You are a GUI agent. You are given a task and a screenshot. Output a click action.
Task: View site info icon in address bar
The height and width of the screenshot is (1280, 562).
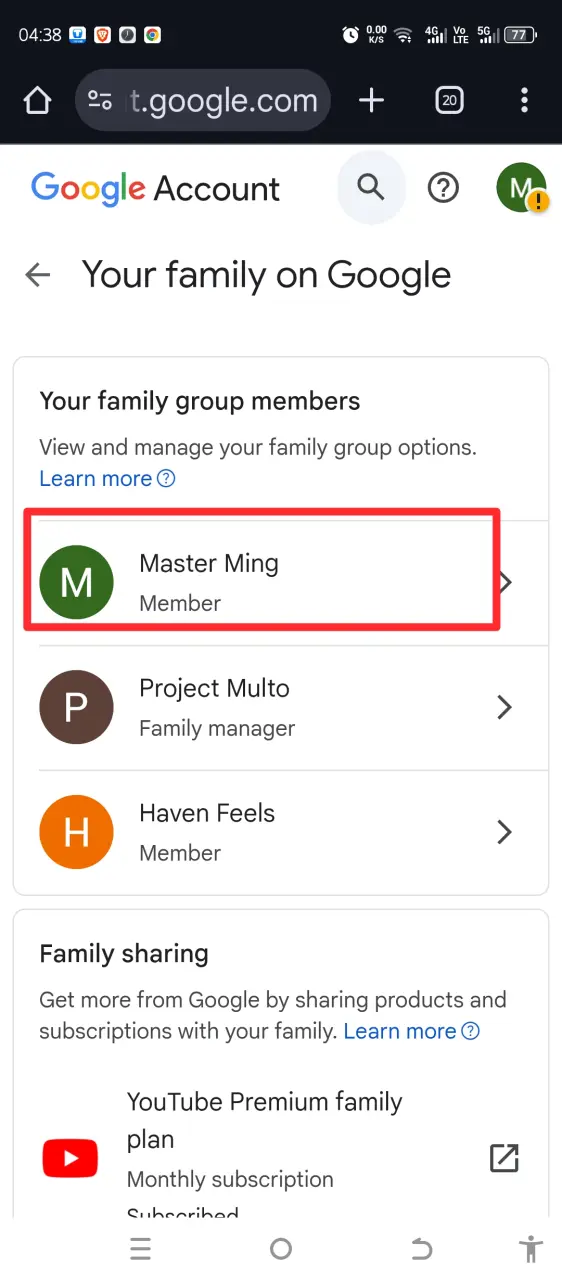click(100, 100)
